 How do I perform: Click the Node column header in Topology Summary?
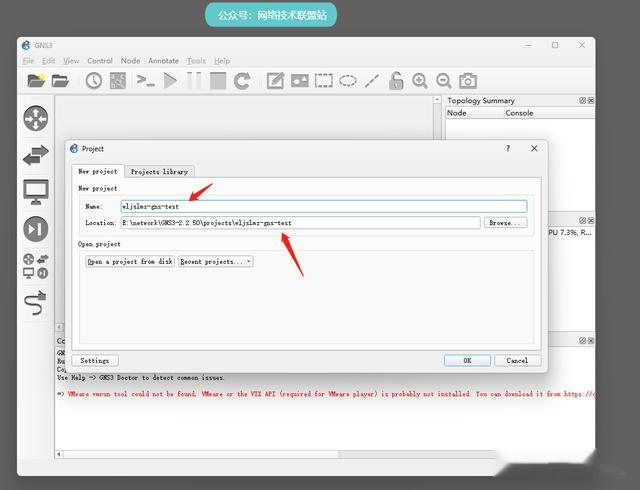[474, 113]
